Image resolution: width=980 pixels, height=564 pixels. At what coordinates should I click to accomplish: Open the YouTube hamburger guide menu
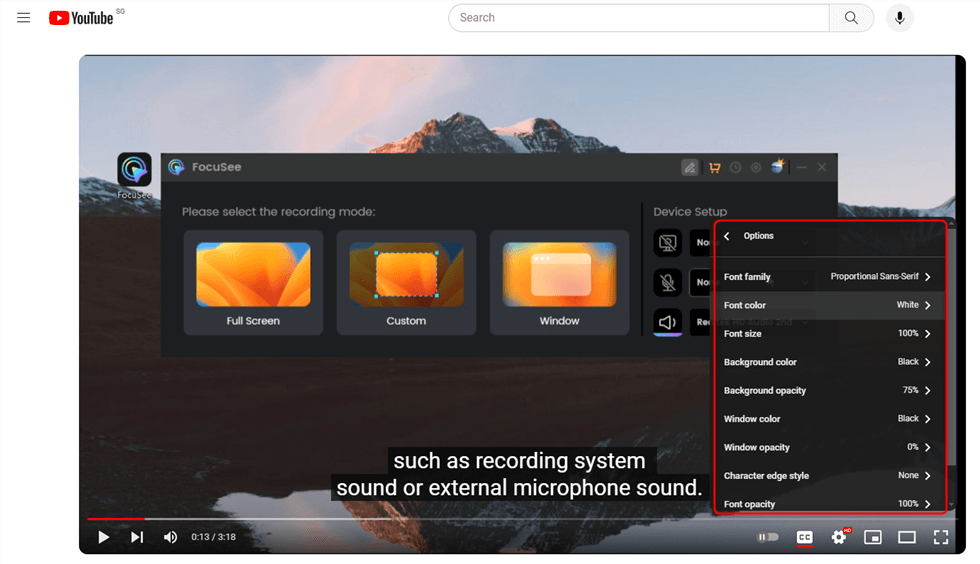[x=23, y=18]
